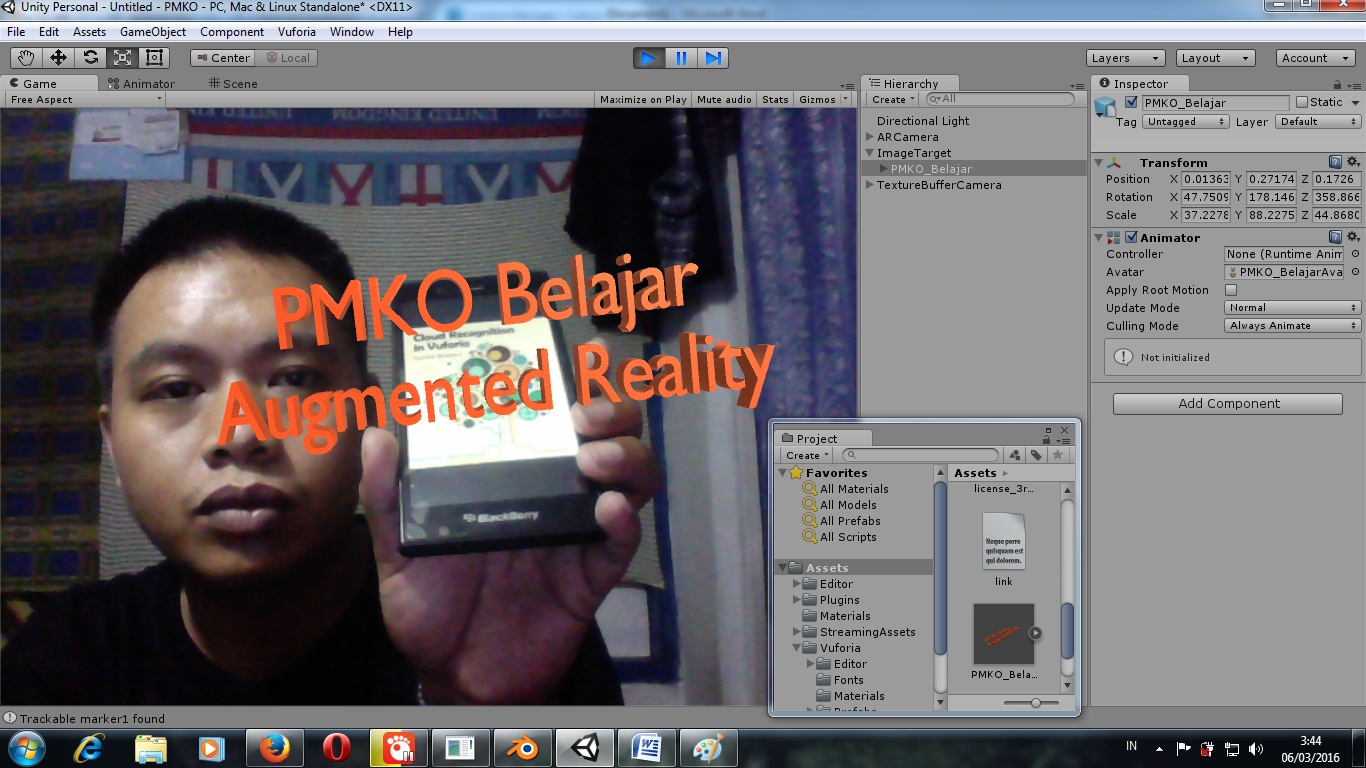The height and width of the screenshot is (768, 1366).
Task: Pause the running game
Action: click(681, 58)
